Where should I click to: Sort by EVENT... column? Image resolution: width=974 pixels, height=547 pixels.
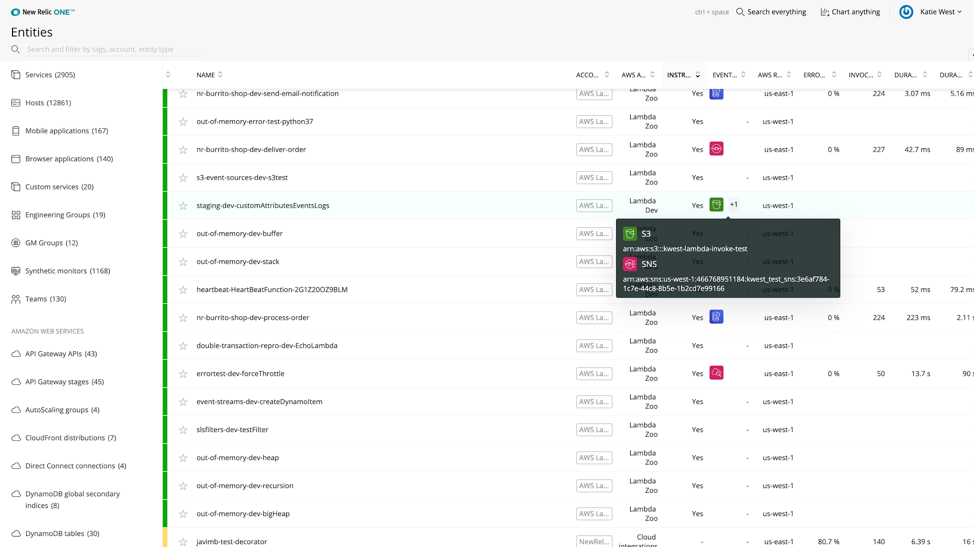pyautogui.click(x=729, y=75)
